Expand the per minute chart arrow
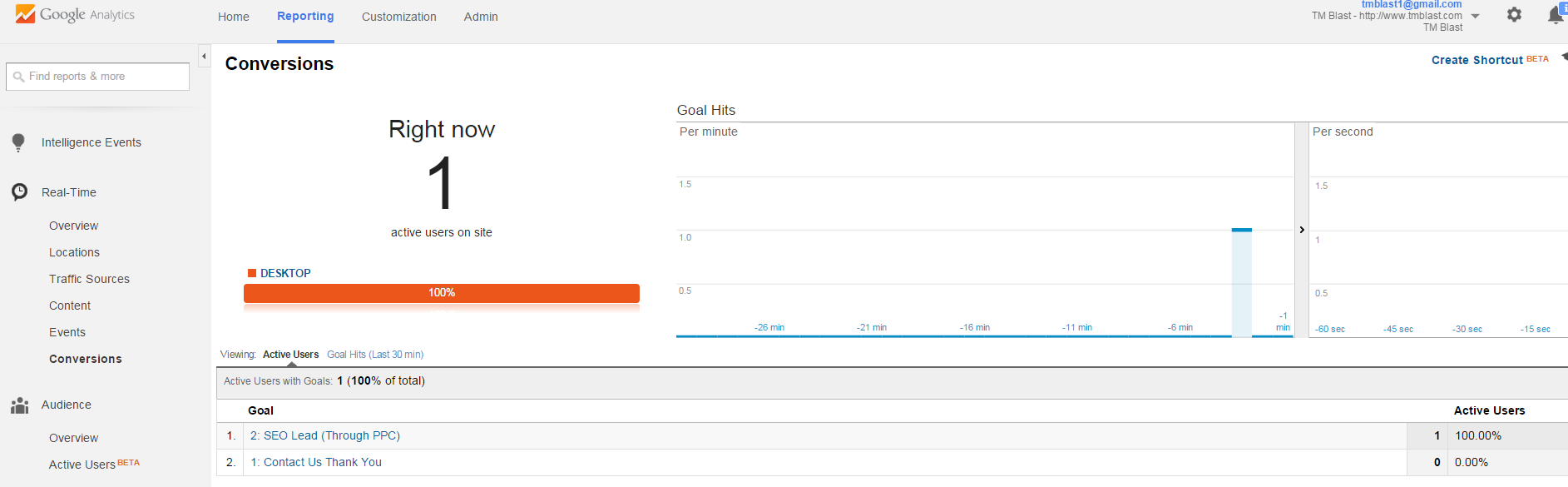This screenshot has height=487, width=1568. 1302,230
